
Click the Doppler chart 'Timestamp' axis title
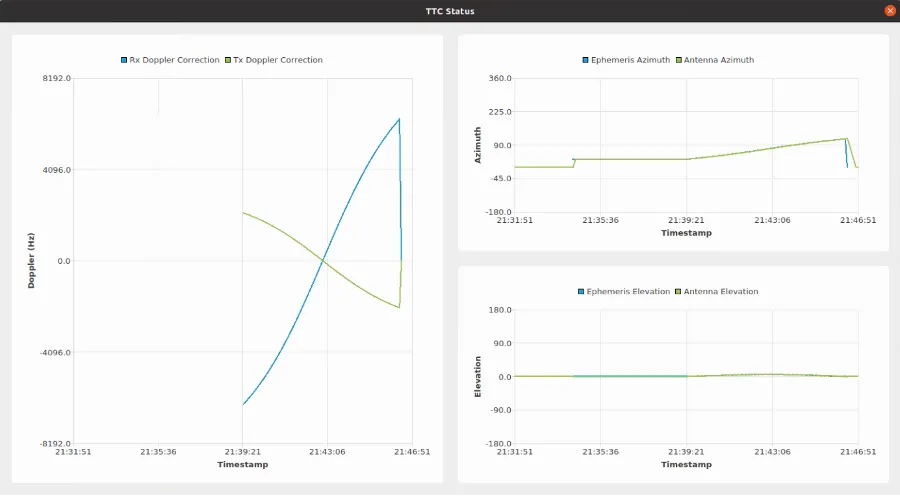[x=243, y=464]
